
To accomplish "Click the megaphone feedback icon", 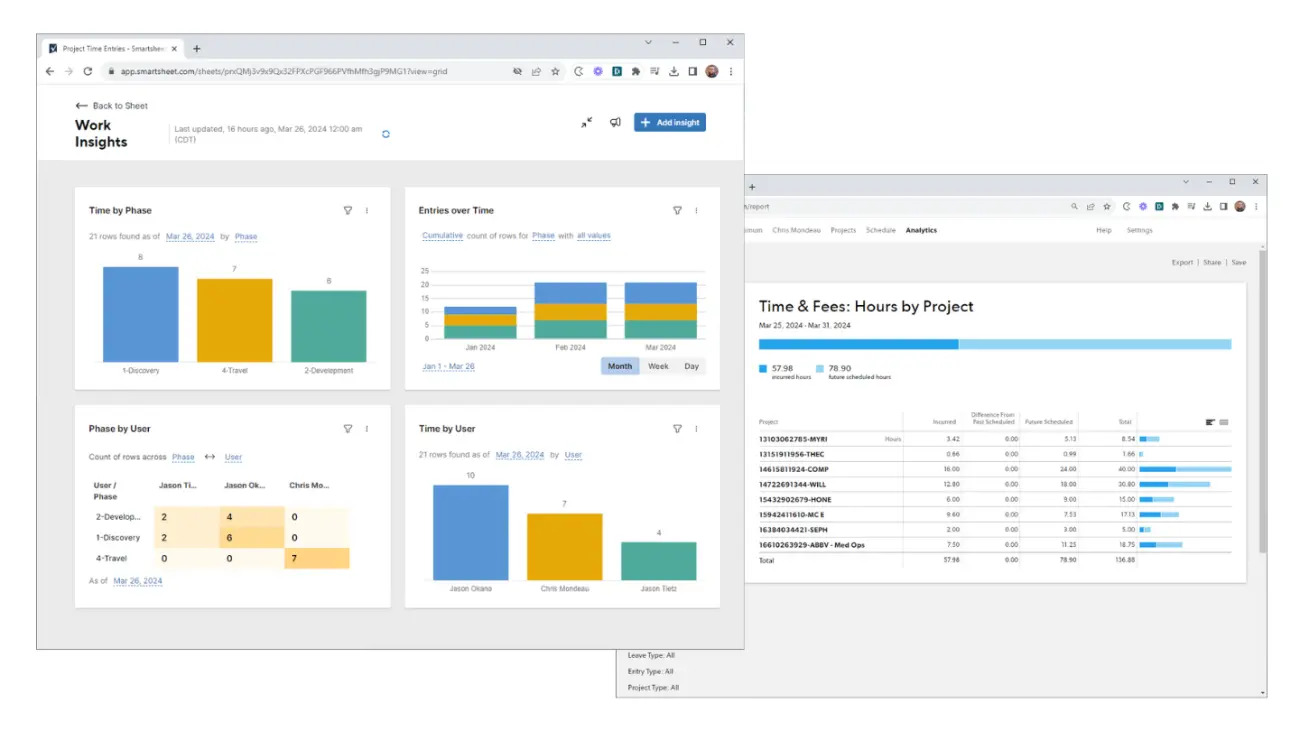I will click(x=616, y=122).
